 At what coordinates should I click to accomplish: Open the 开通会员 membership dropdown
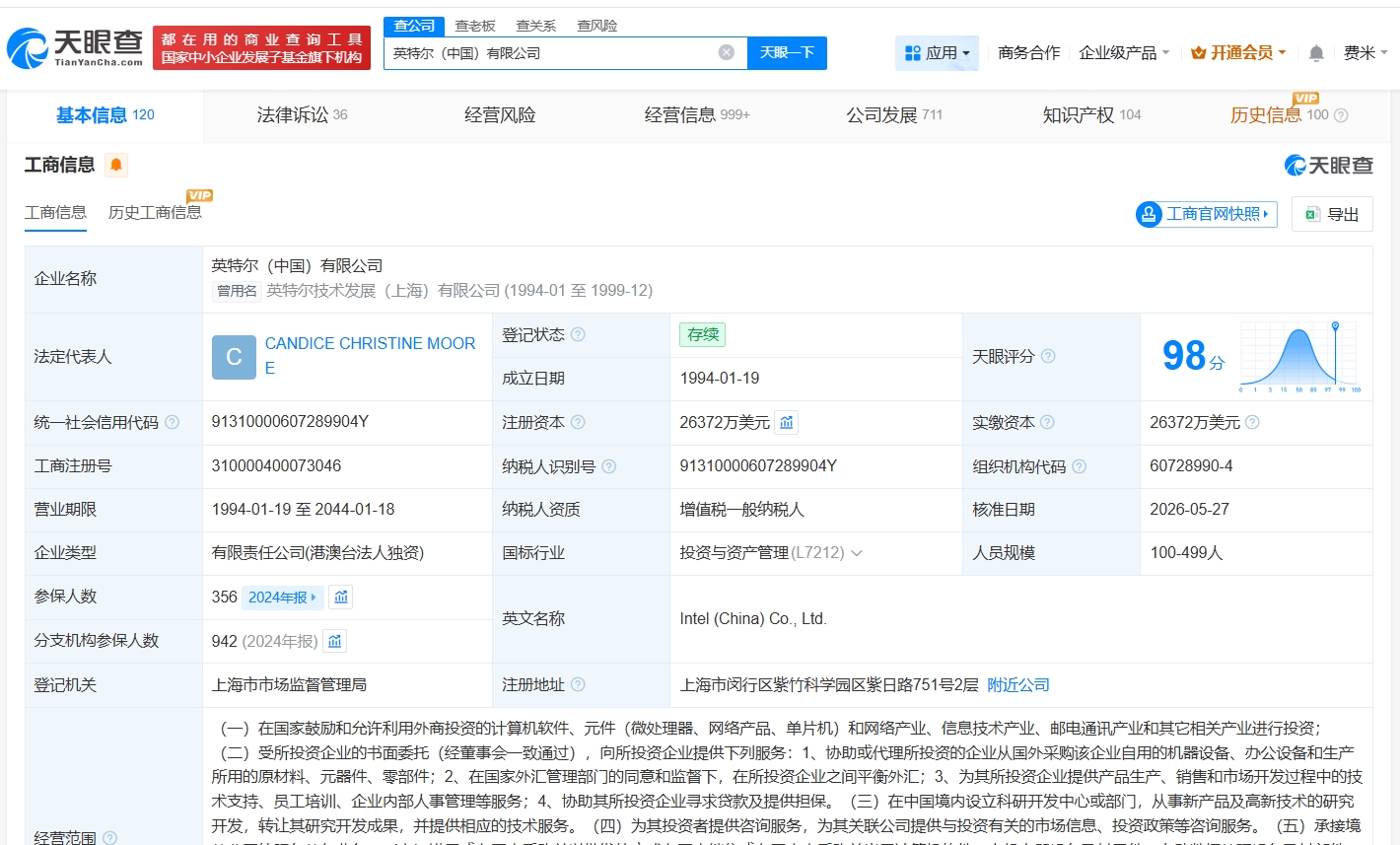coord(1238,53)
